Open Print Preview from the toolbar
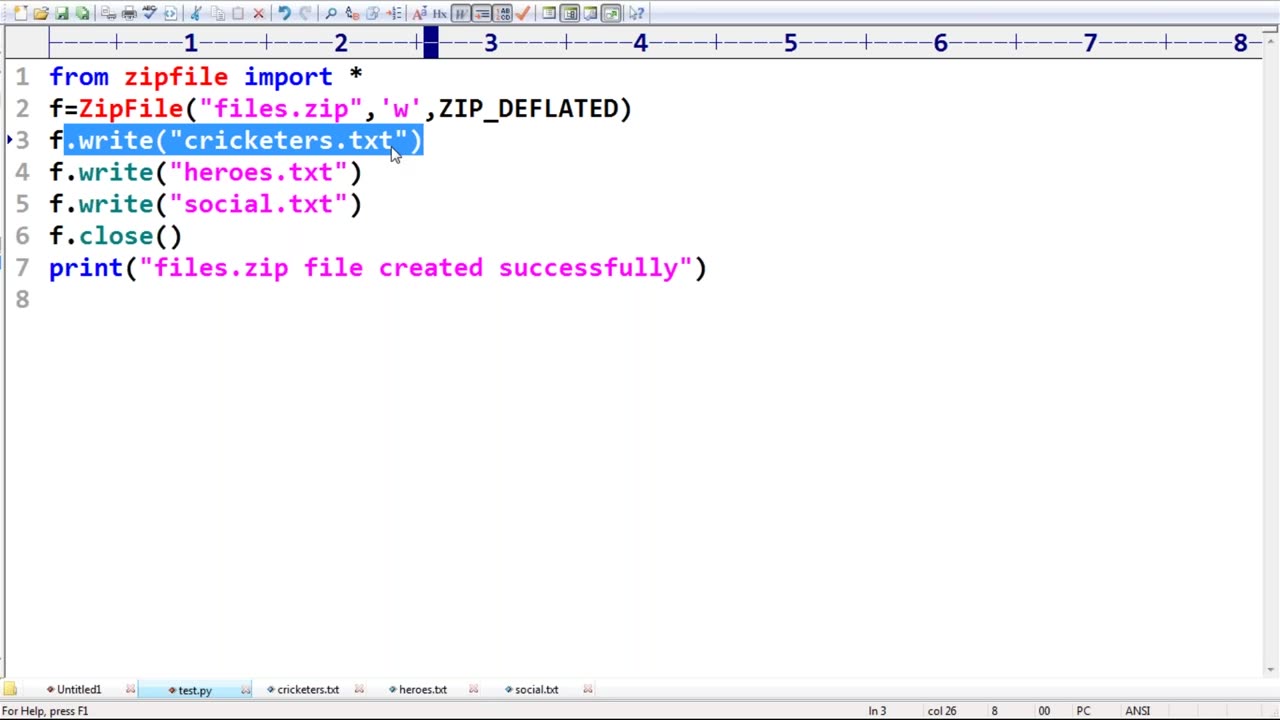 coord(108,13)
